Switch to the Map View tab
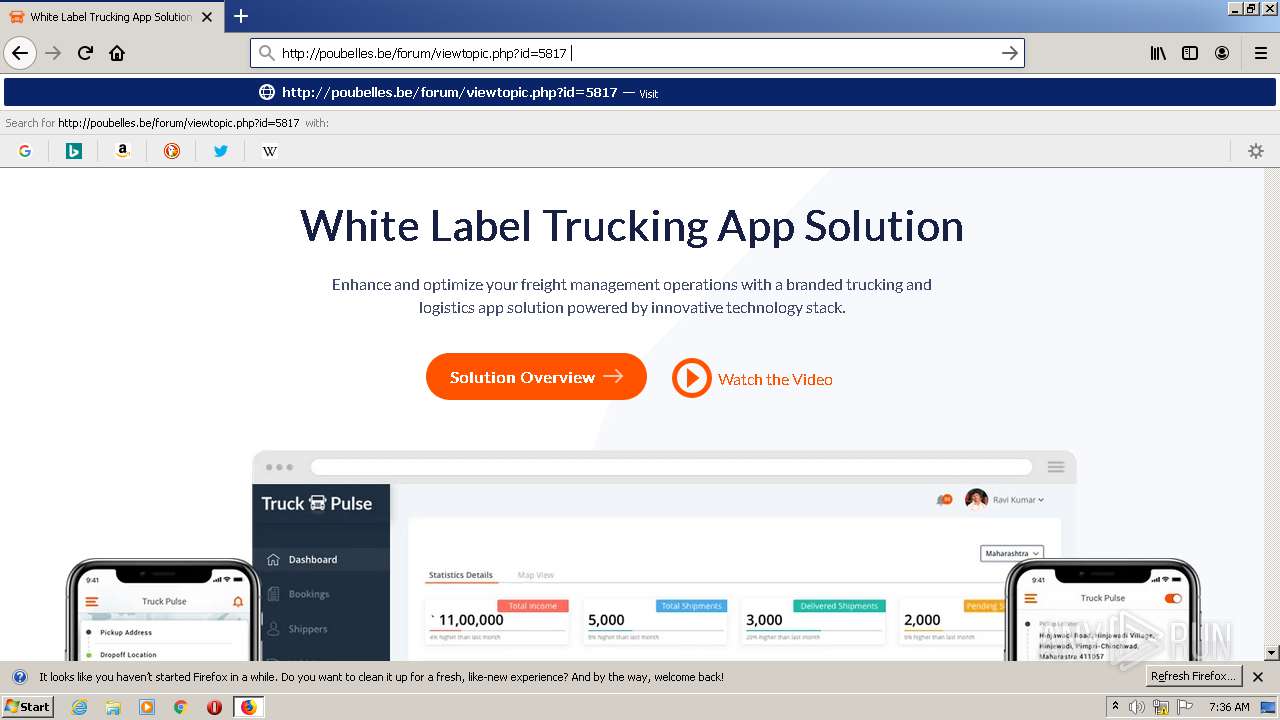 [x=536, y=575]
